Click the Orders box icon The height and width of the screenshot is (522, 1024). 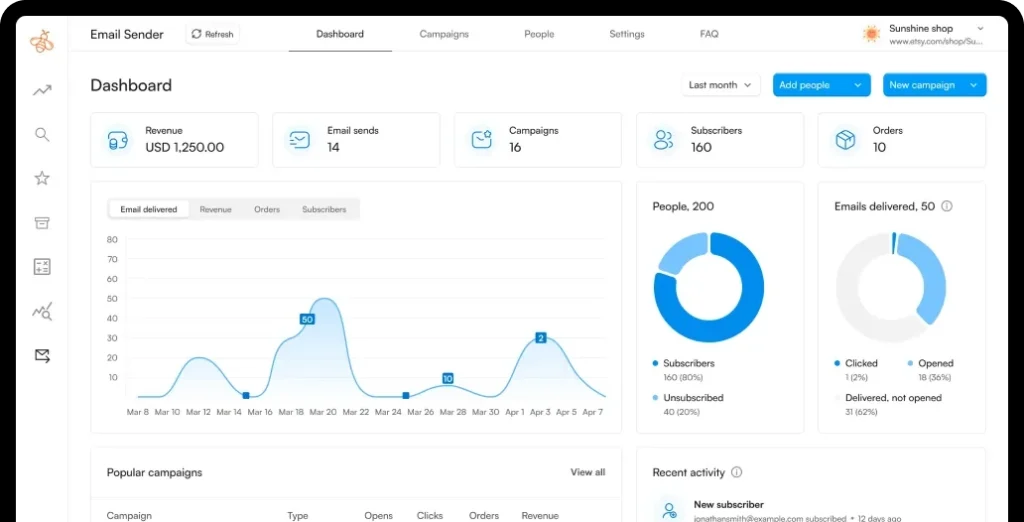click(845, 140)
